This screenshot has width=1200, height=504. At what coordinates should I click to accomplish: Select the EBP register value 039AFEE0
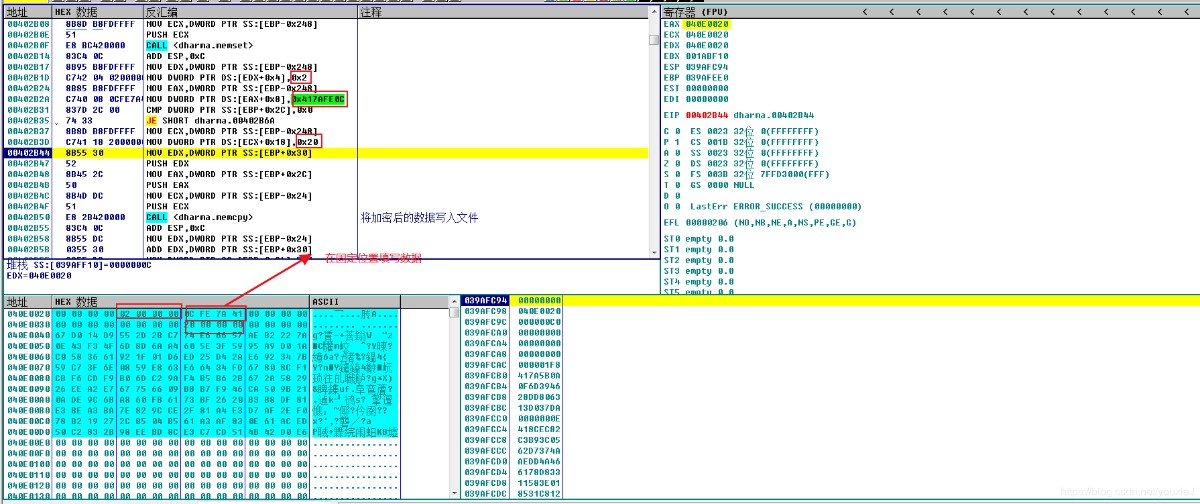(707, 78)
